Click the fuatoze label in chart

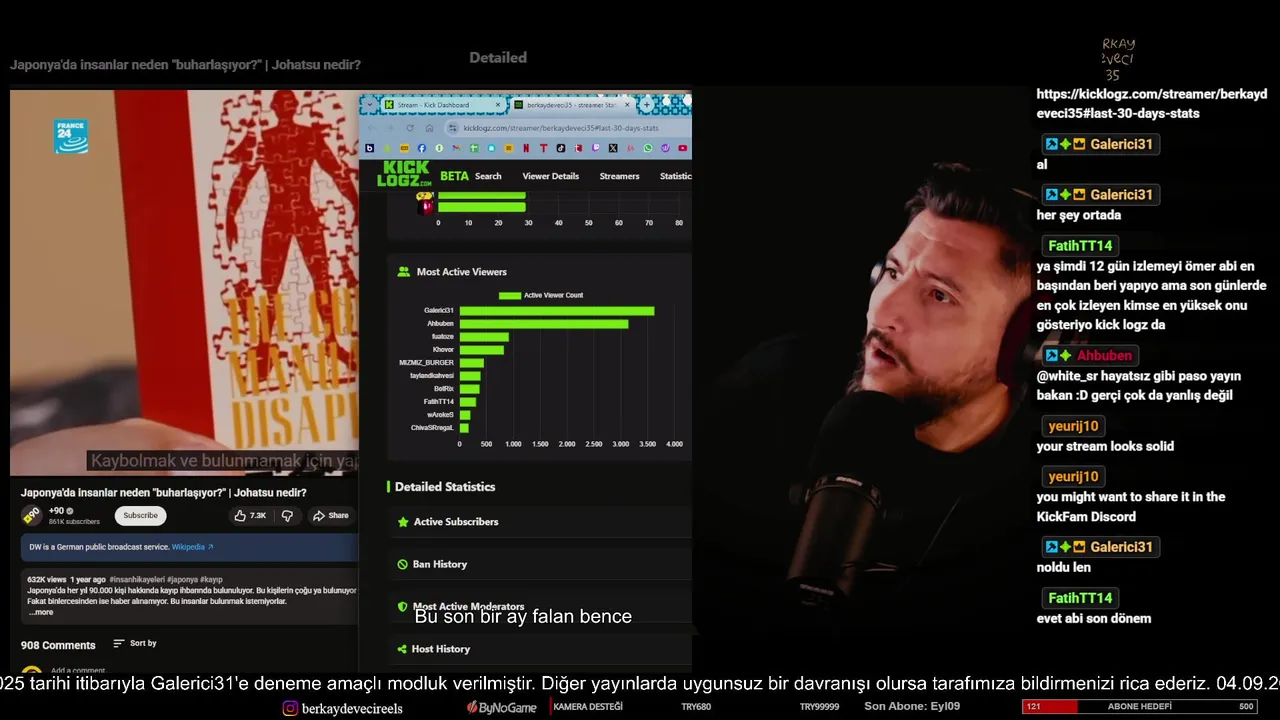click(x=442, y=337)
